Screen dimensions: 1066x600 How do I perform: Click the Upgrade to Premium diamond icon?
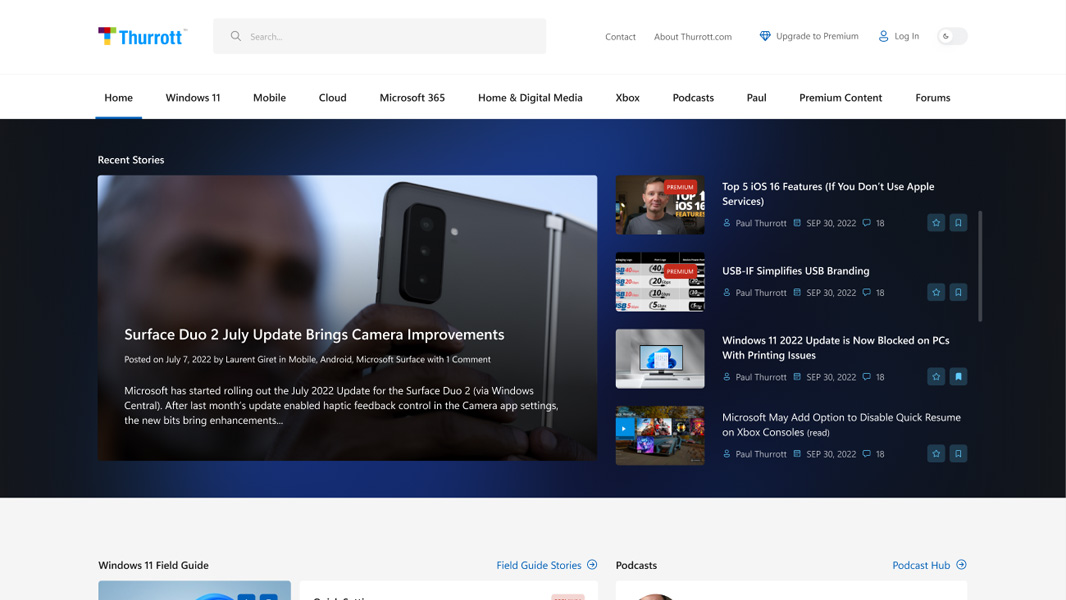click(x=765, y=36)
